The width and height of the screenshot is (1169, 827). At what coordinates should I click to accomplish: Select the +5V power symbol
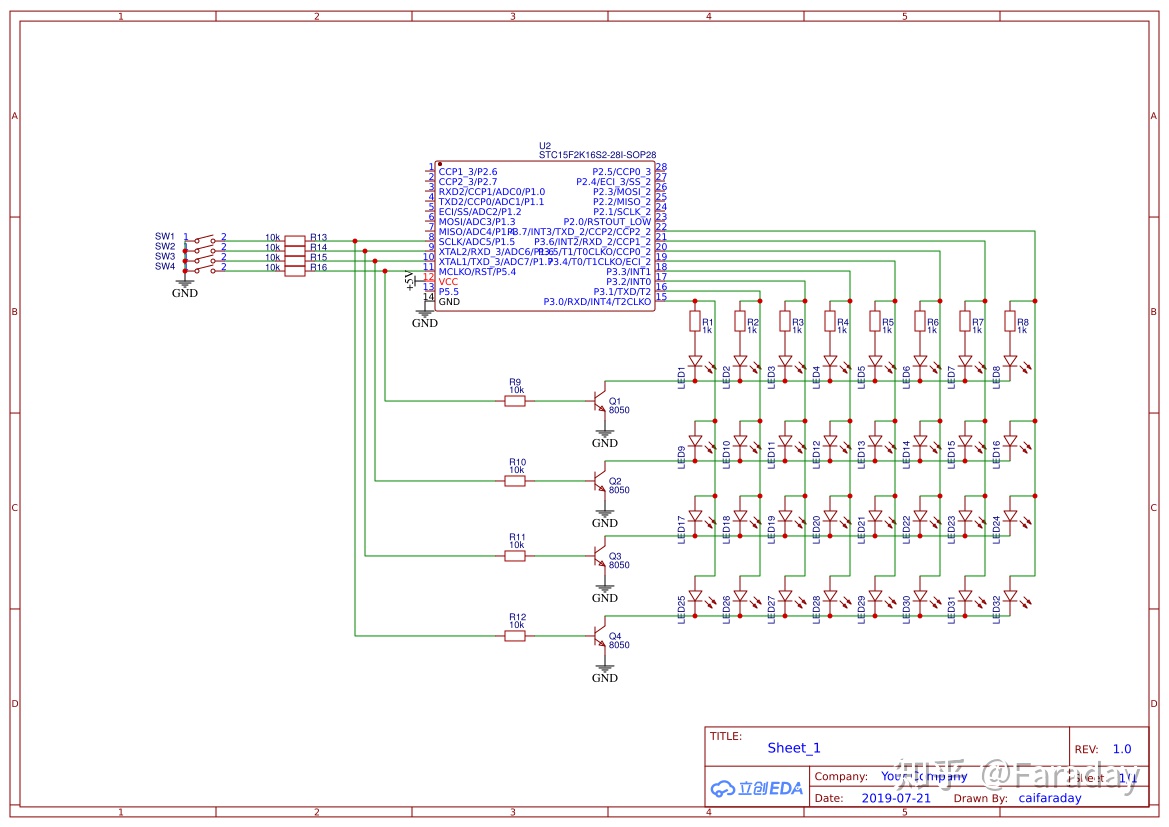(x=409, y=280)
